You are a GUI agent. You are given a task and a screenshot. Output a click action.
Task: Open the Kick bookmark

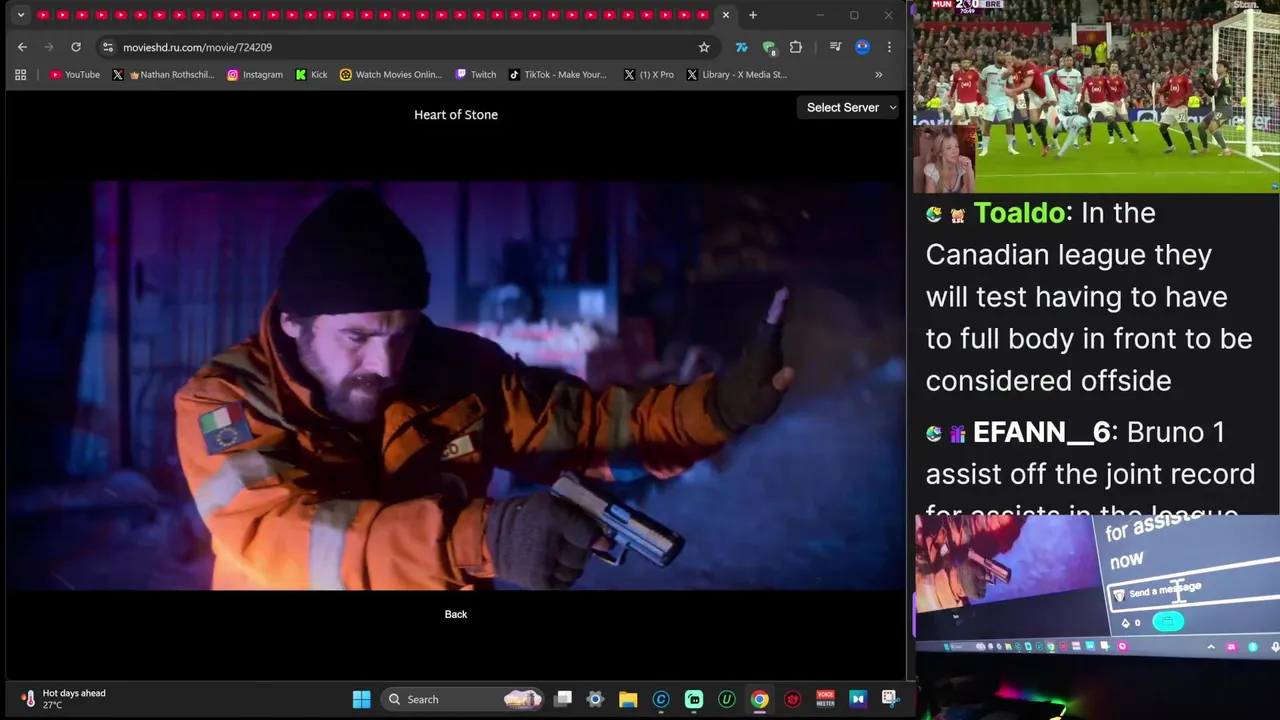(x=311, y=74)
